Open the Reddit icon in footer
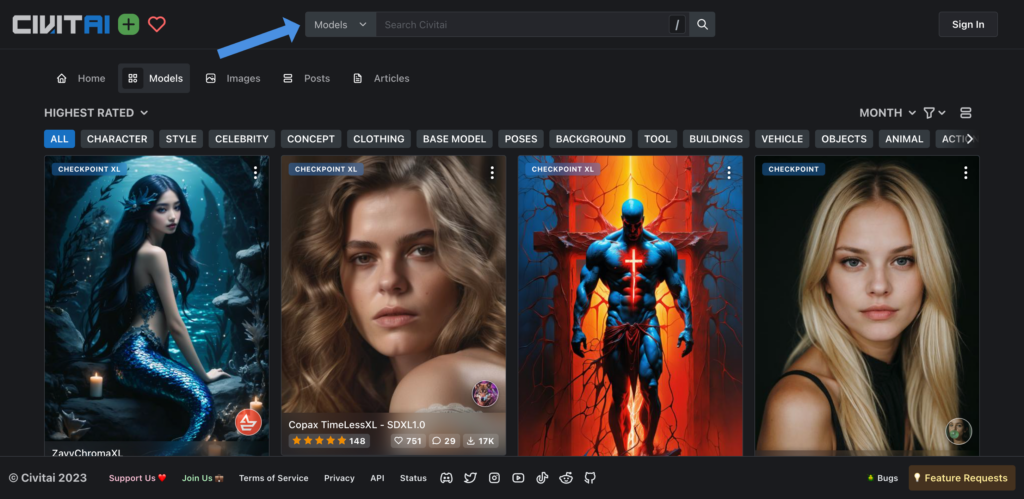This screenshot has height=499, width=1024. point(566,478)
